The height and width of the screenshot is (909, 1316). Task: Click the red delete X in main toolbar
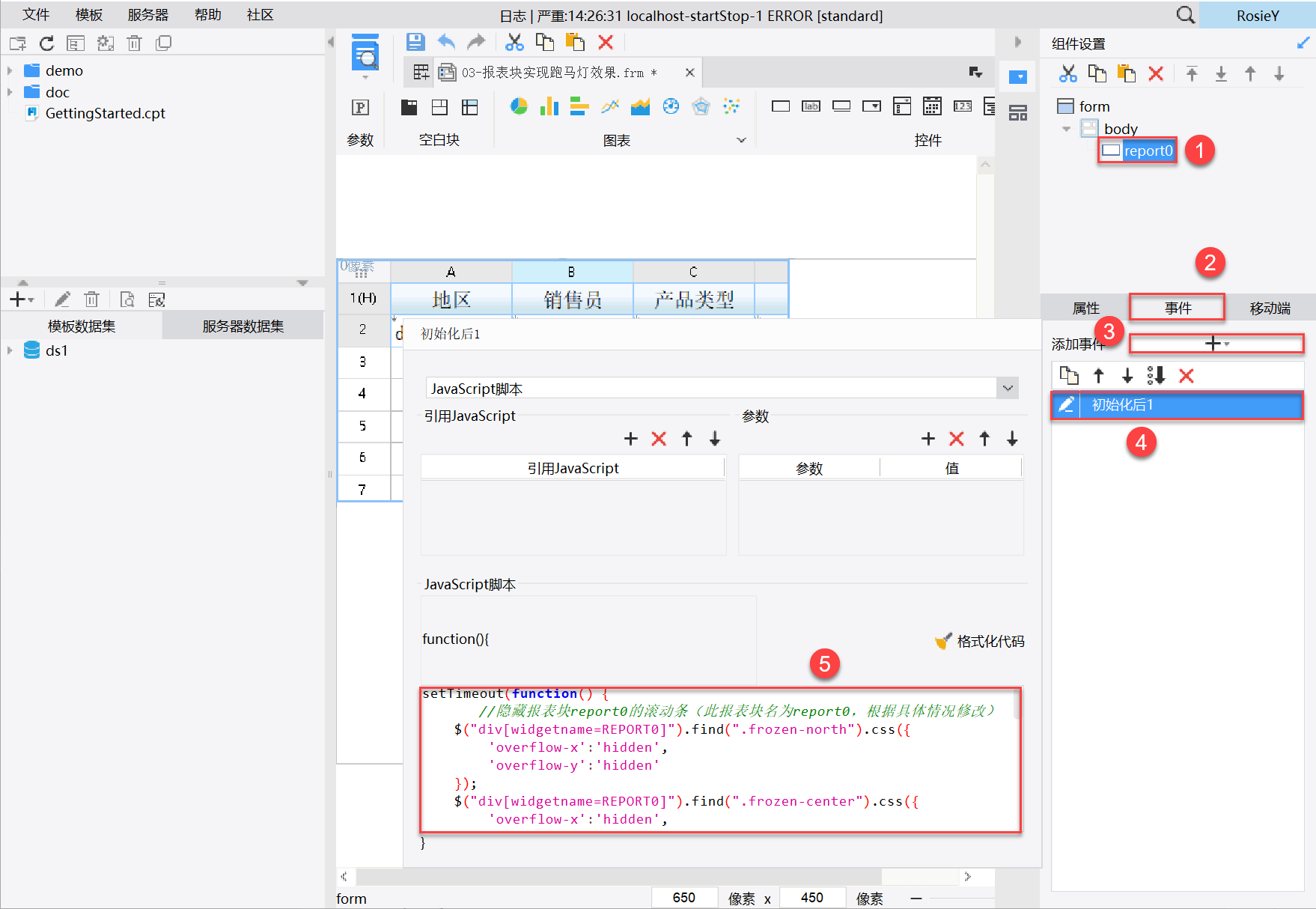[606, 42]
